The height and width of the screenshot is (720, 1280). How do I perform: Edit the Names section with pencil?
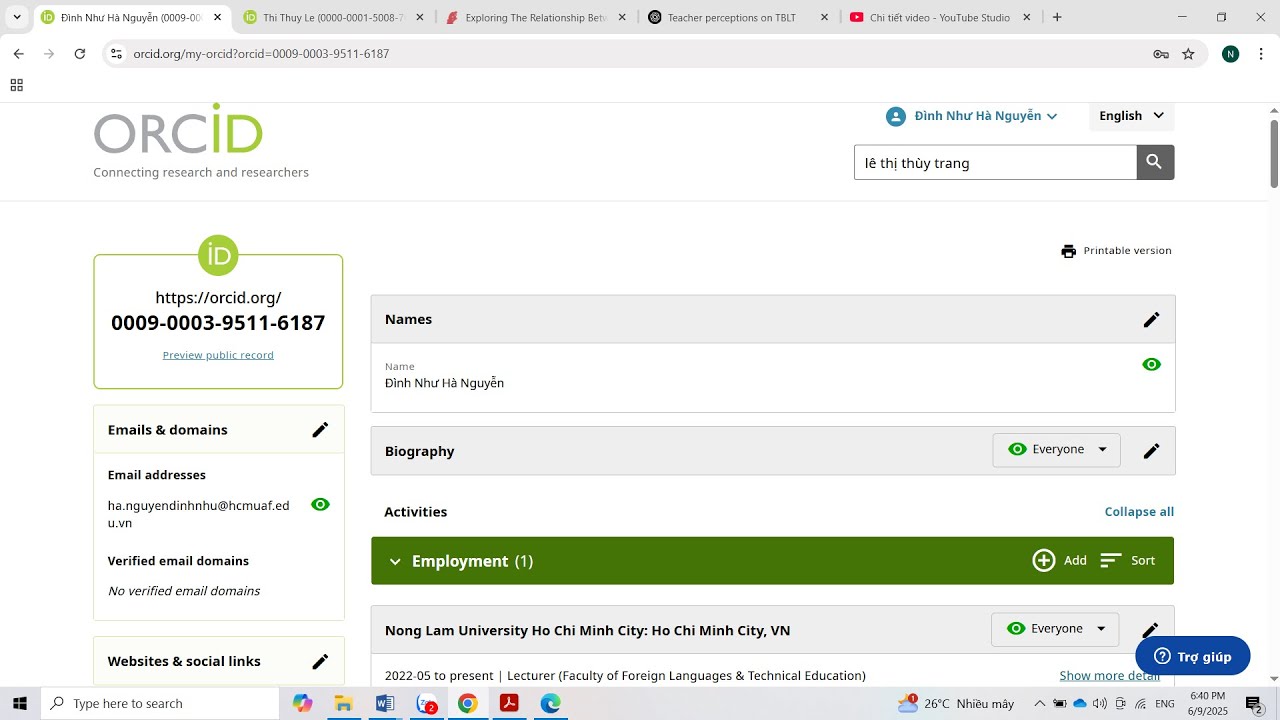click(1151, 320)
